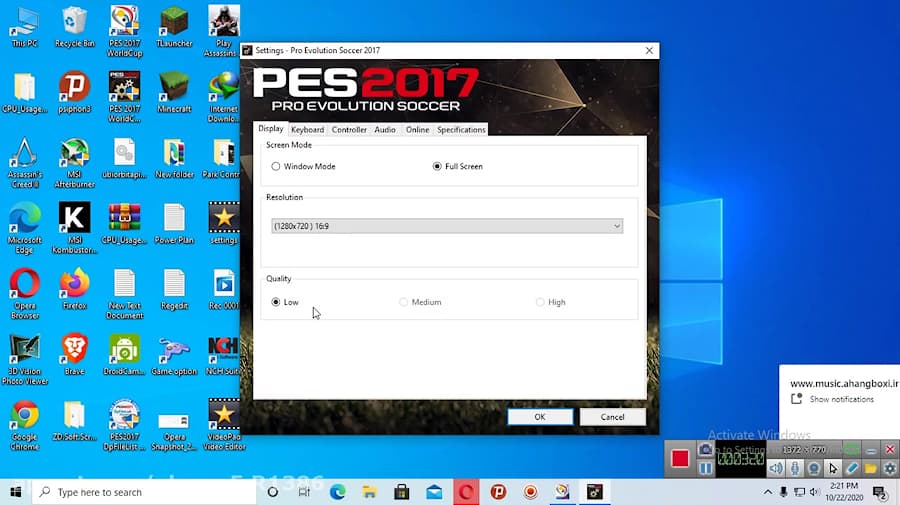900x505 pixels.
Task: Select MSI Kombustor desktop icon
Action: tap(75, 228)
